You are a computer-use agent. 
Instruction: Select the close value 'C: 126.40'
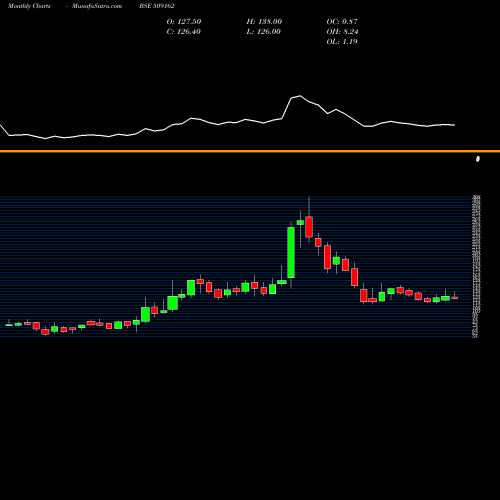tap(183, 32)
